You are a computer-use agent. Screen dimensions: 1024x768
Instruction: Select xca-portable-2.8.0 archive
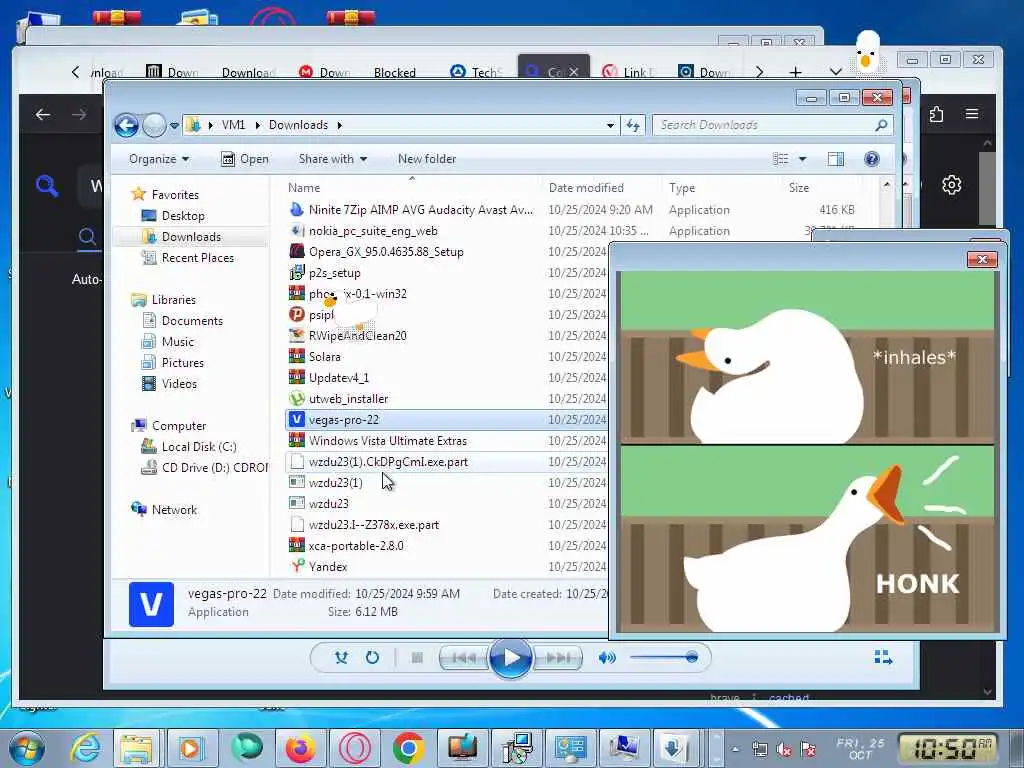(x=356, y=545)
